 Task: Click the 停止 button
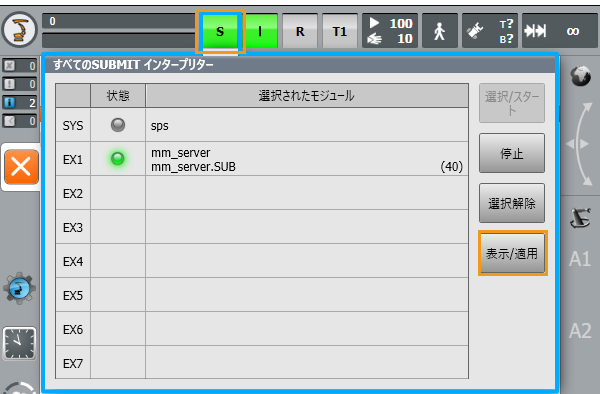pos(512,153)
